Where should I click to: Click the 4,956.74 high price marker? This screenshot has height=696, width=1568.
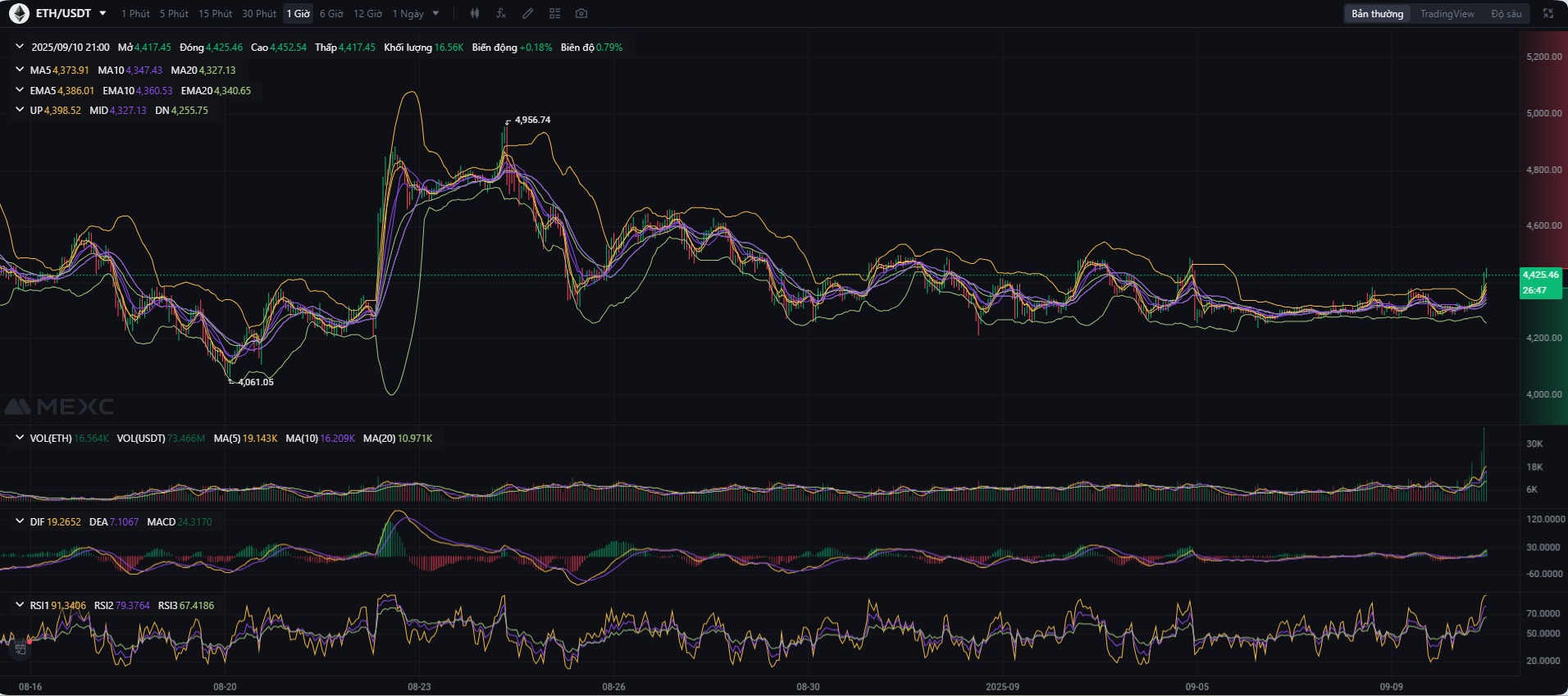[533, 120]
